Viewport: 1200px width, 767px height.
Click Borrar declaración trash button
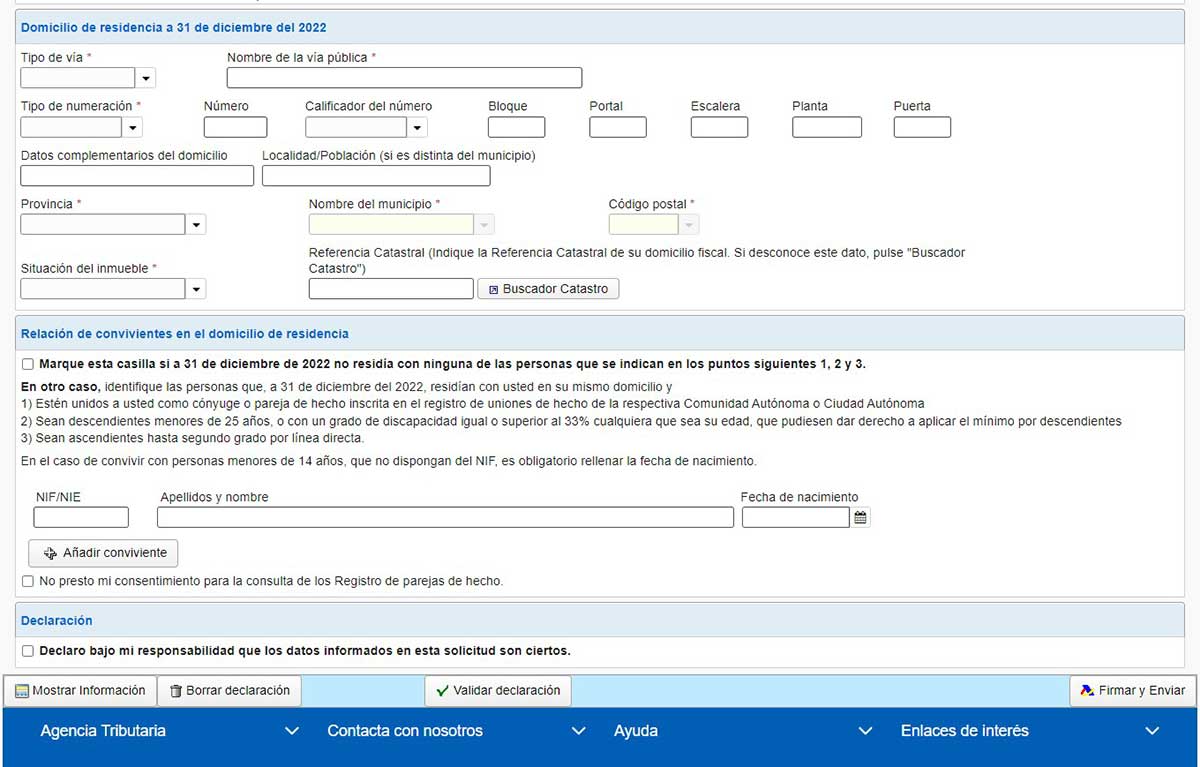pos(229,691)
